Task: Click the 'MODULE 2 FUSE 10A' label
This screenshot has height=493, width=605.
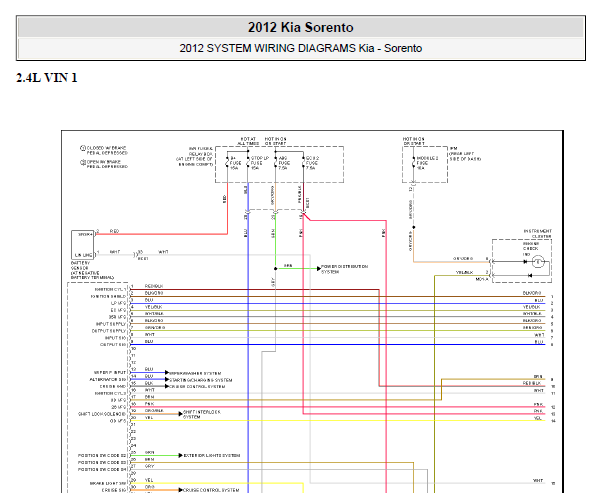Action: pos(427,163)
